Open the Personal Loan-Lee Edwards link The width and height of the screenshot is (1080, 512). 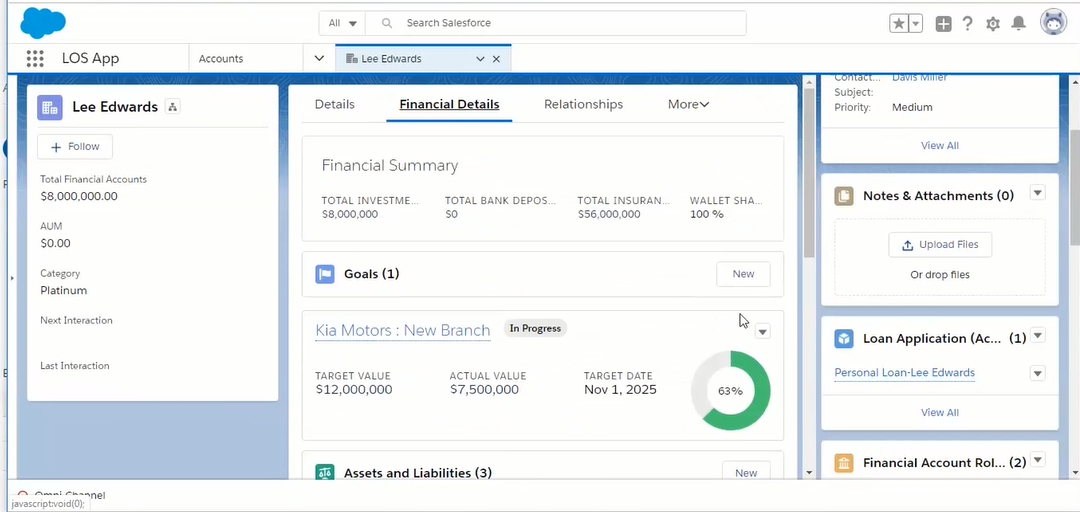[904, 373]
